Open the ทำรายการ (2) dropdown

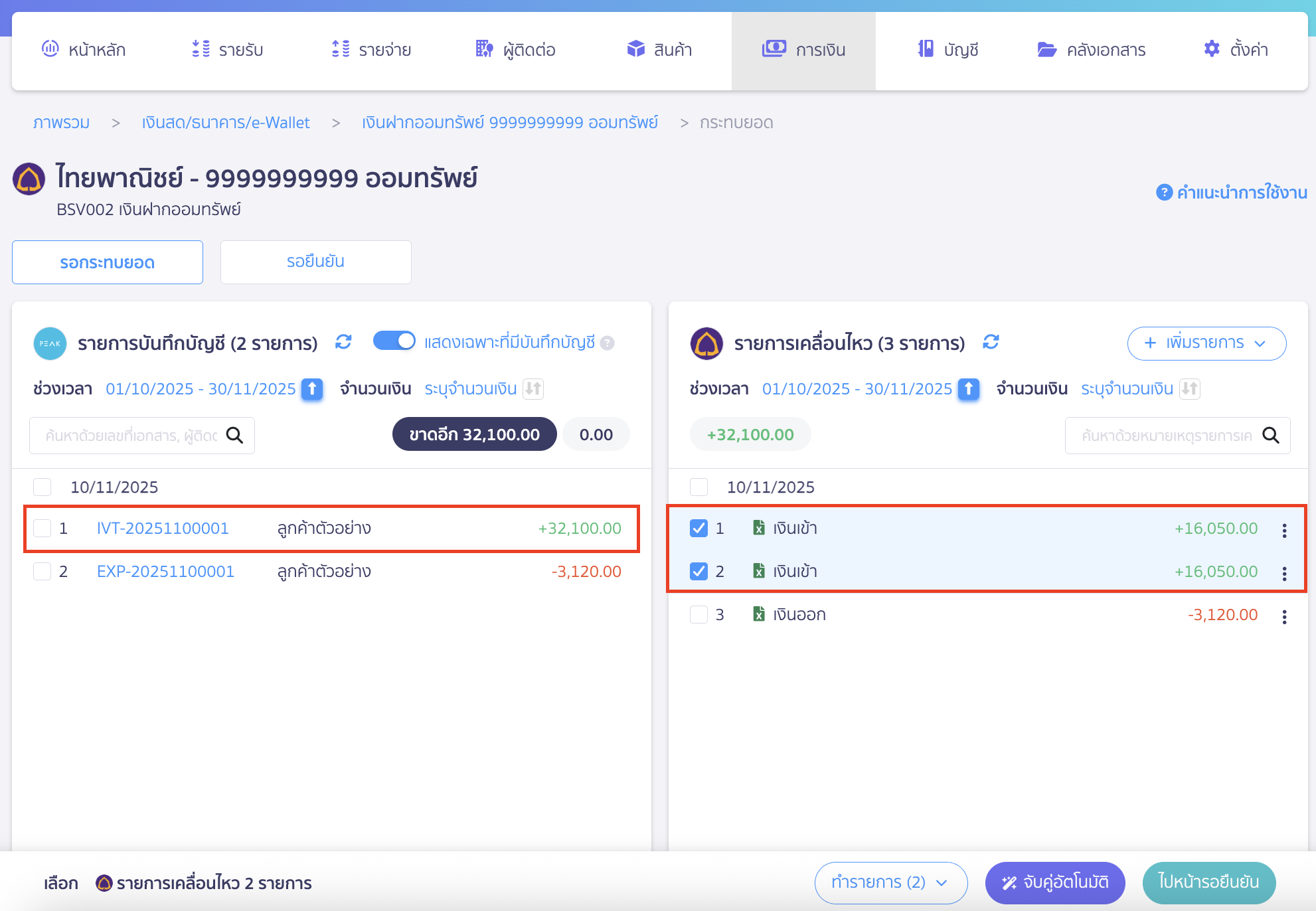890,882
